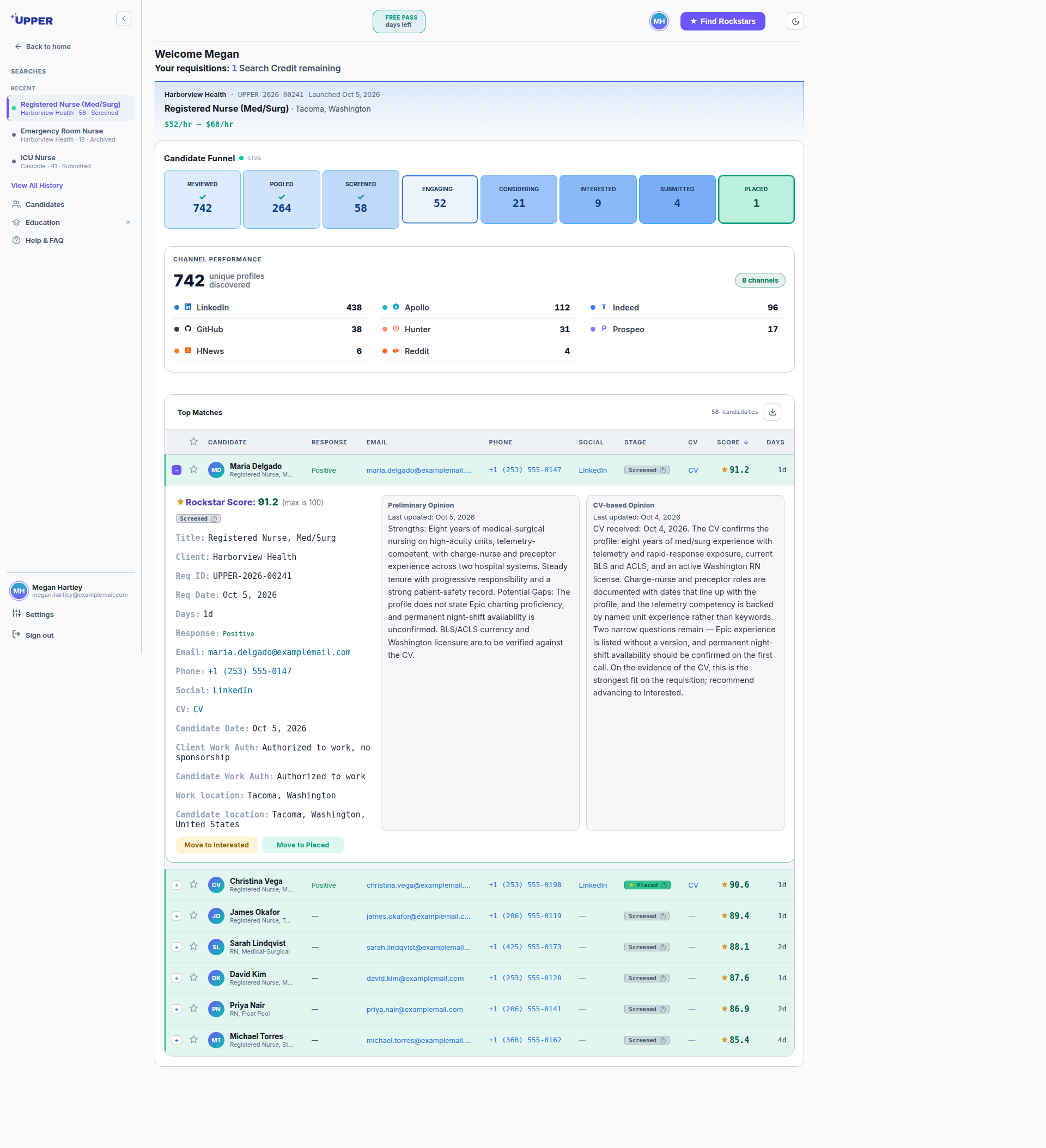Screen dimensions: 1046x1148
Task: Star Sarah Lindqvist as favorite
Action: point(194,947)
